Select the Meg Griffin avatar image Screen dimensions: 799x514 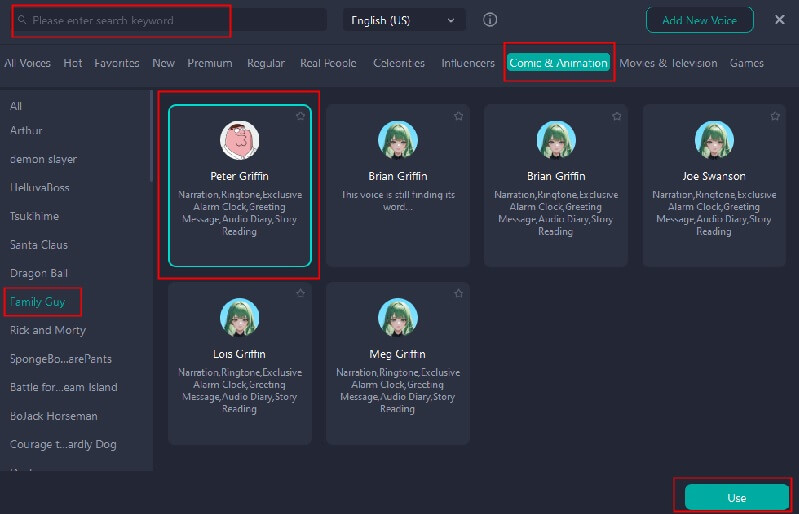397,318
